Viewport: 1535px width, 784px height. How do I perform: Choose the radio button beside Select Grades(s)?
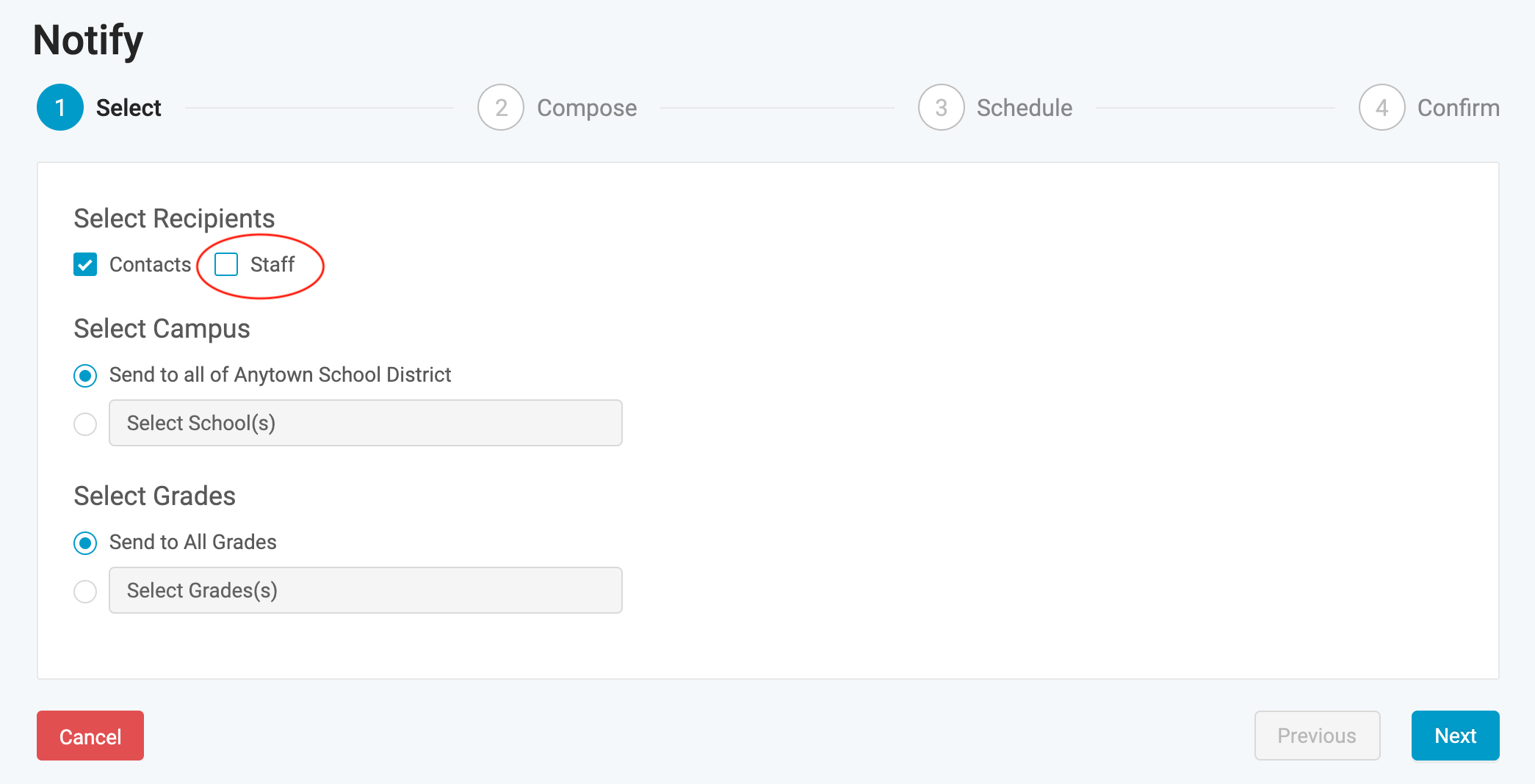(85, 591)
